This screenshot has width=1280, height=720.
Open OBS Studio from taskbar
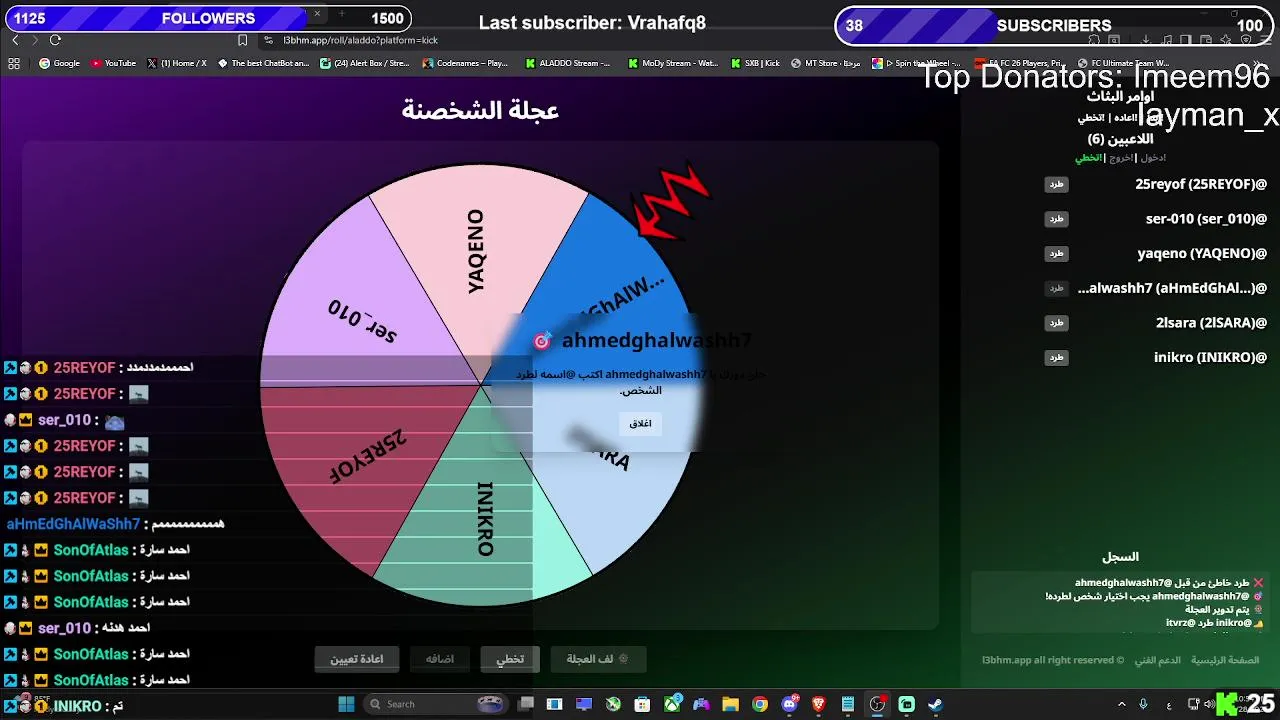point(877,704)
